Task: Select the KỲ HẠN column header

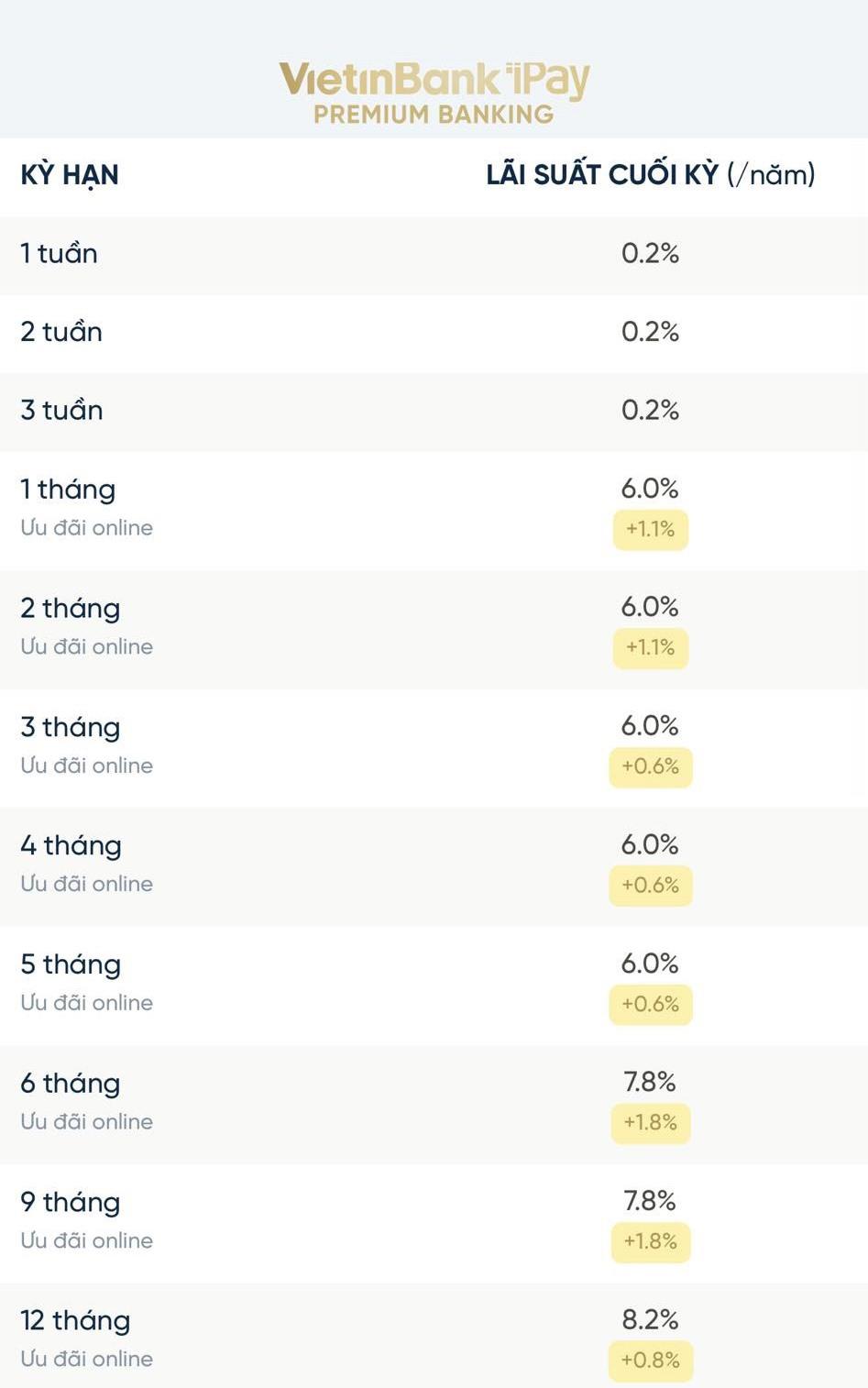Action: click(x=70, y=174)
